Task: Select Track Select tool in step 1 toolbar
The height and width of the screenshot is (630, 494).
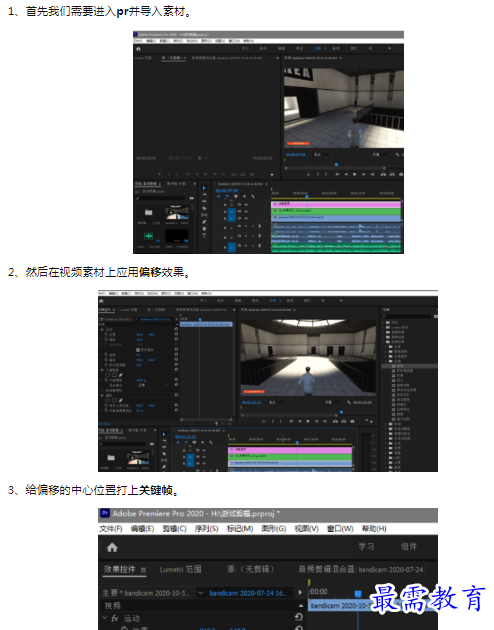Action: click(x=204, y=194)
